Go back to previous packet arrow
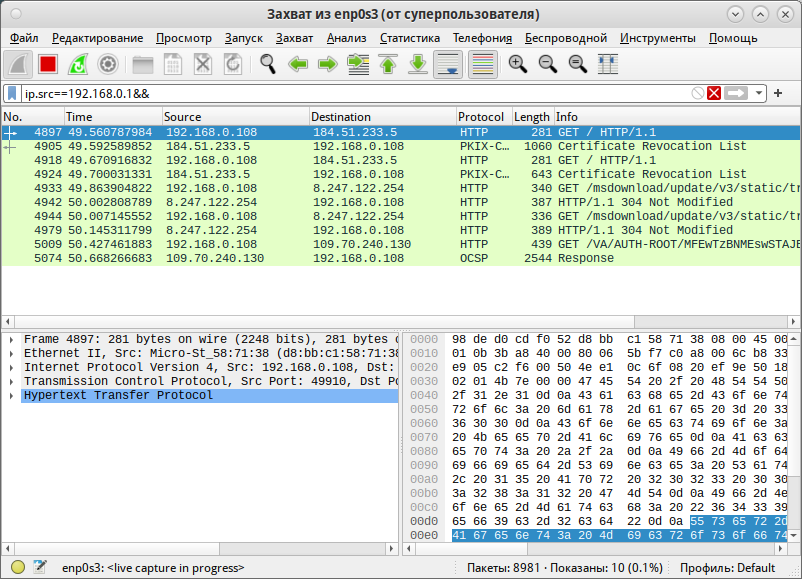This screenshot has height=579, width=802. coord(298,64)
